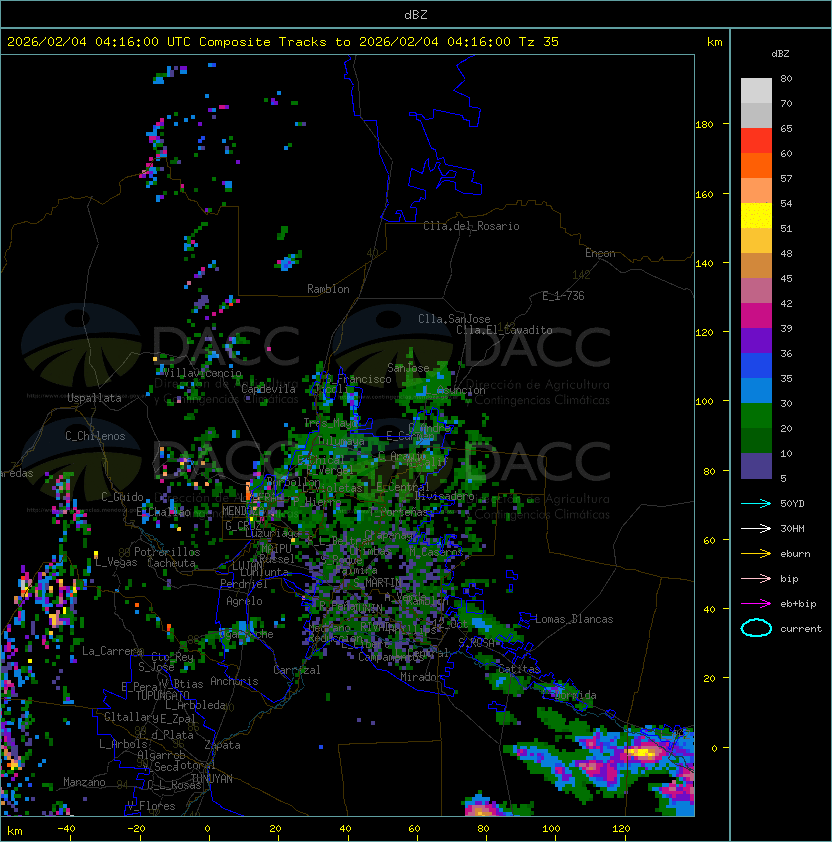Click the legend label 'eburn'
Screen dimensions: 832x842
coord(795,554)
